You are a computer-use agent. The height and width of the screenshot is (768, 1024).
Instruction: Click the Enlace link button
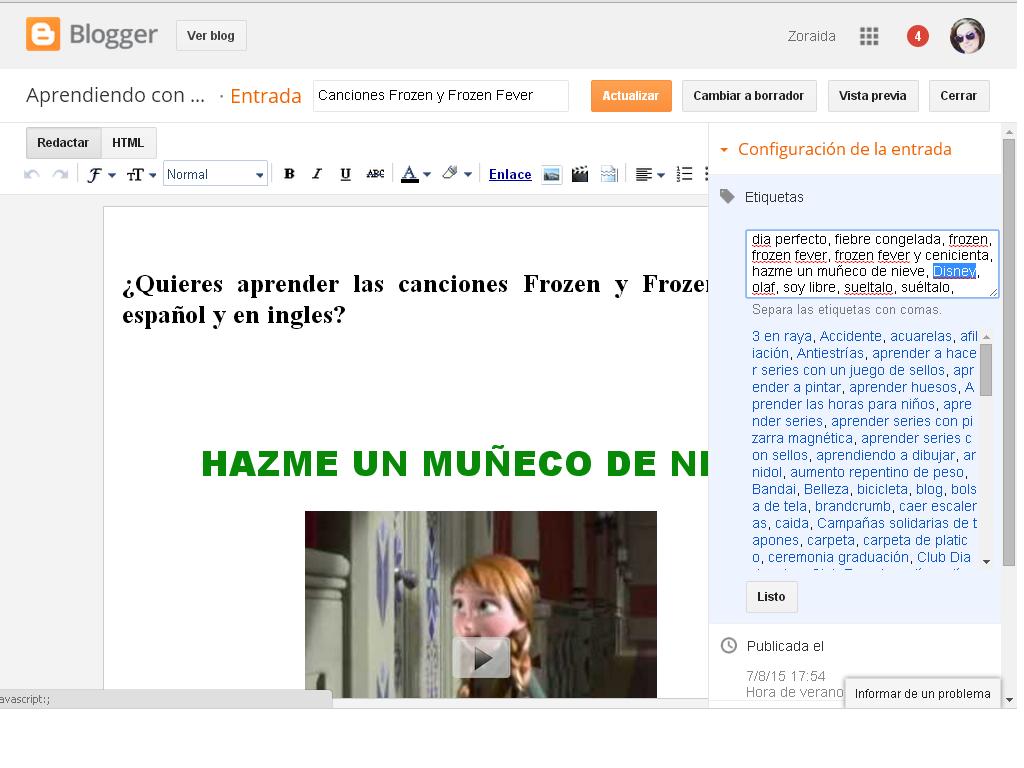coord(510,174)
